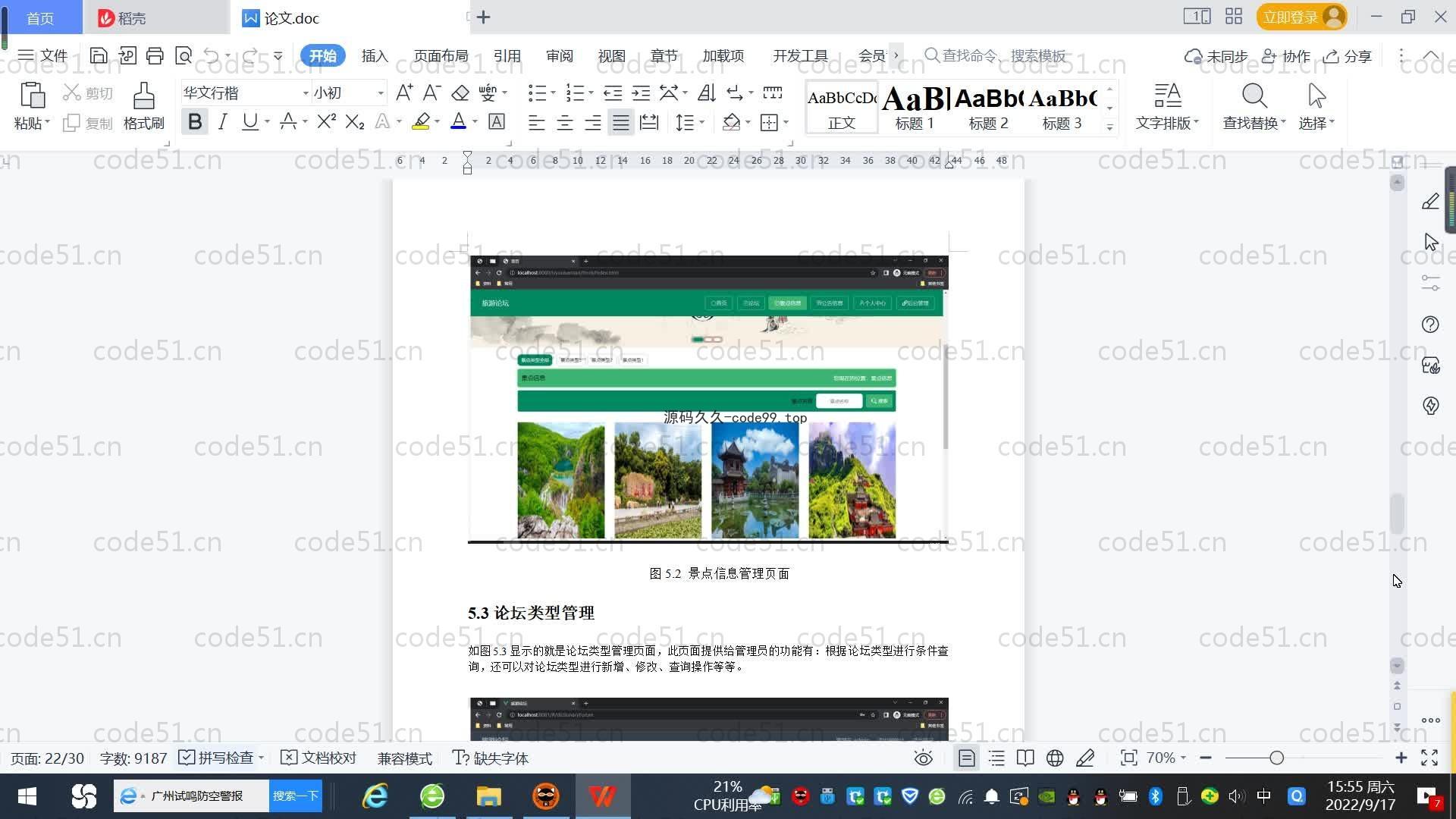Click the 协作 collaborate button
This screenshot has height=819, width=1456.
[1286, 56]
